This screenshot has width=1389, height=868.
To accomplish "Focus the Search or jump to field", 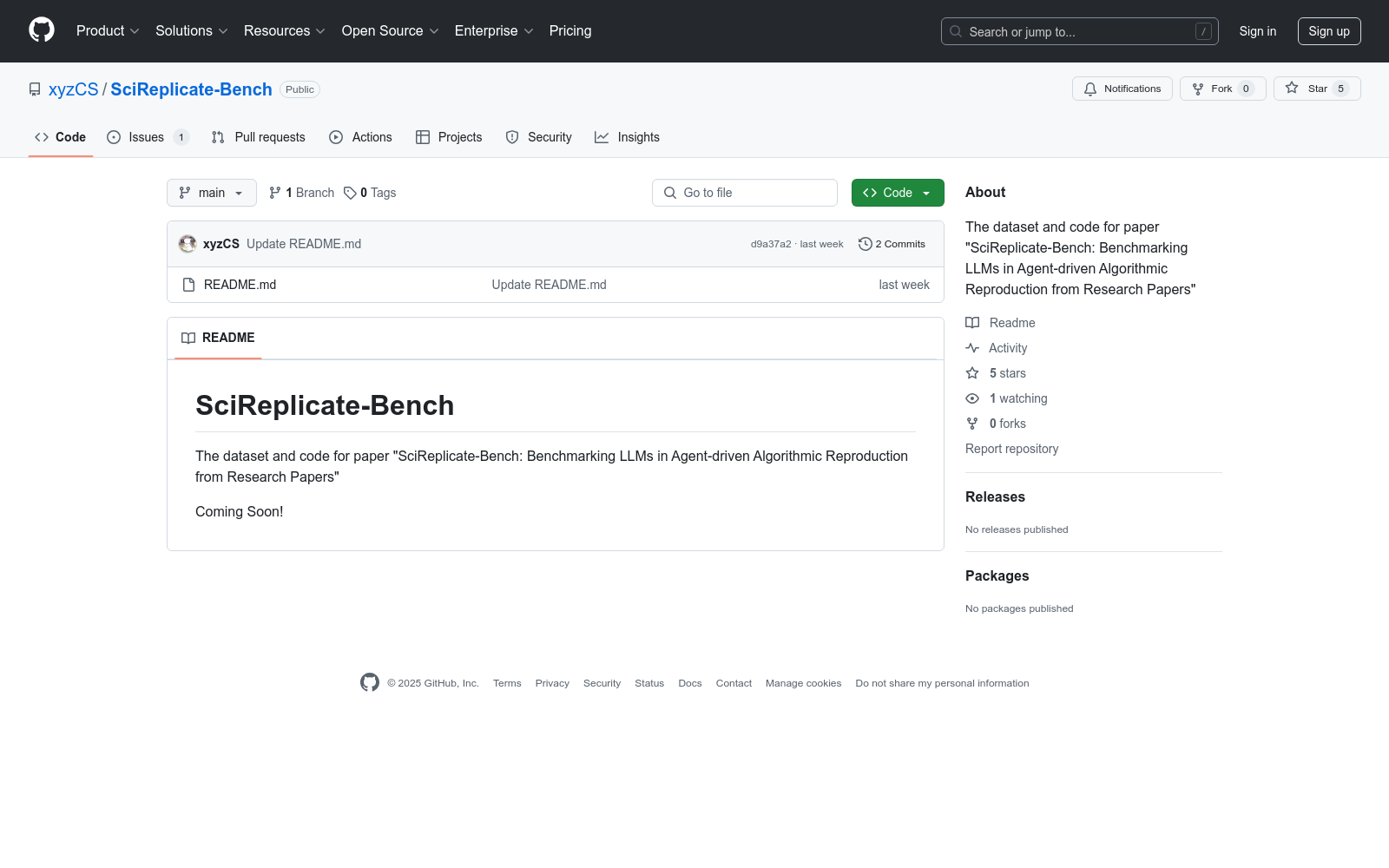I will pyautogui.click(x=1079, y=31).
